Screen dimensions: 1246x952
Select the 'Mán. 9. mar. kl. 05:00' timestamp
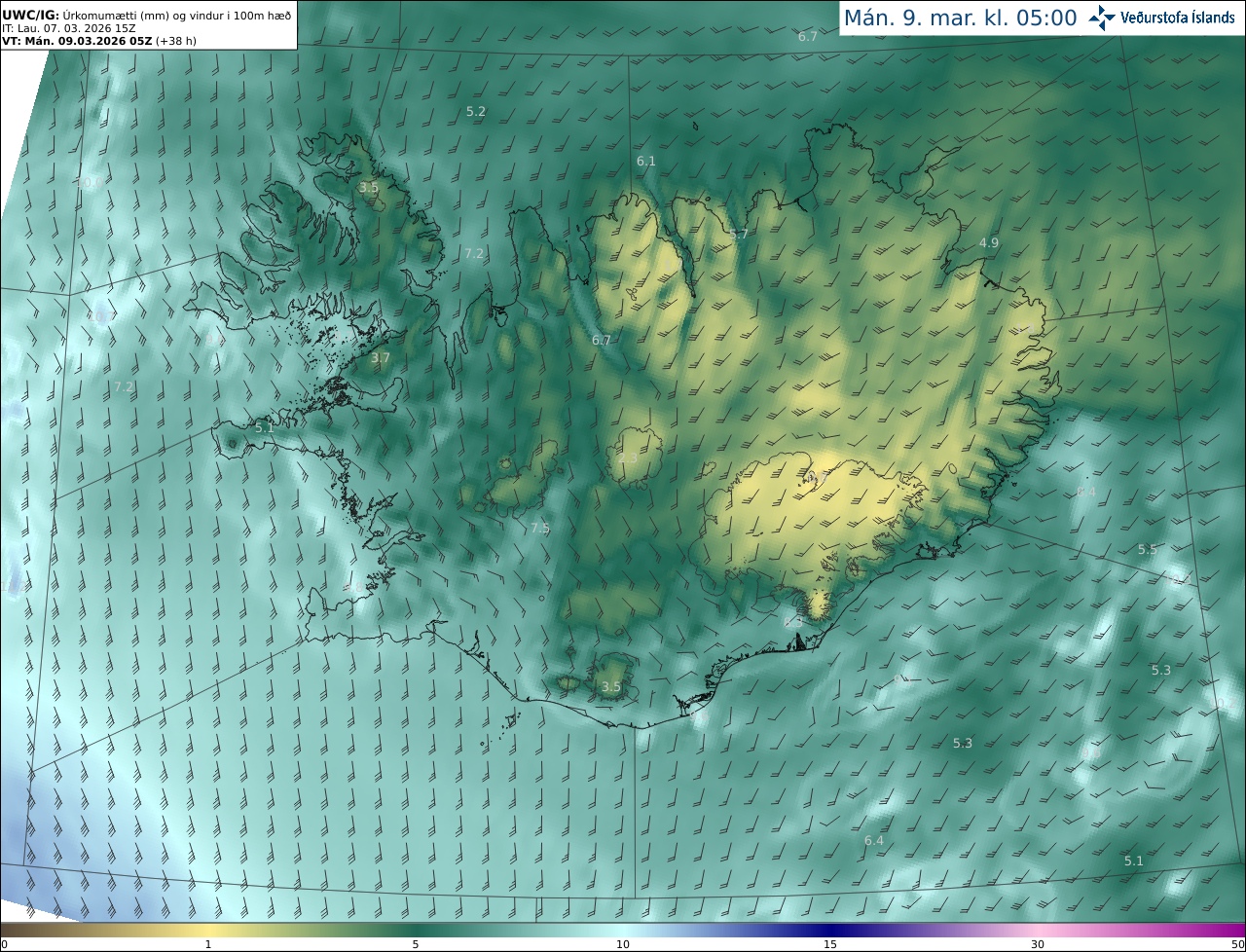pyautogui.click(x=960, y=18)
